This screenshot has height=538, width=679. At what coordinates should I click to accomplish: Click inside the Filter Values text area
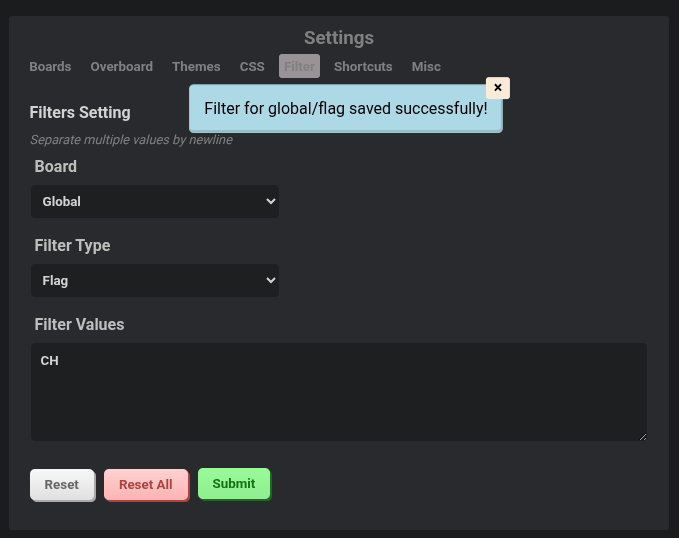(338, 392)
